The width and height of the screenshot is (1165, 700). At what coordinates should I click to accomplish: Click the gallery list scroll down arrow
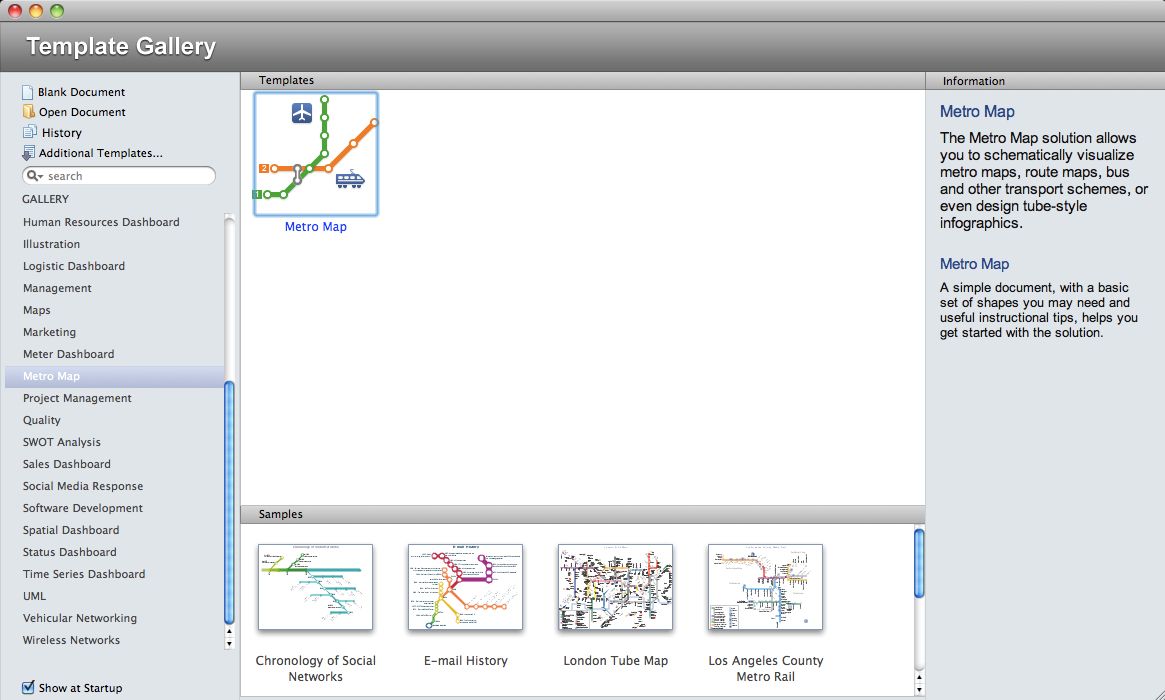point(230,643)
